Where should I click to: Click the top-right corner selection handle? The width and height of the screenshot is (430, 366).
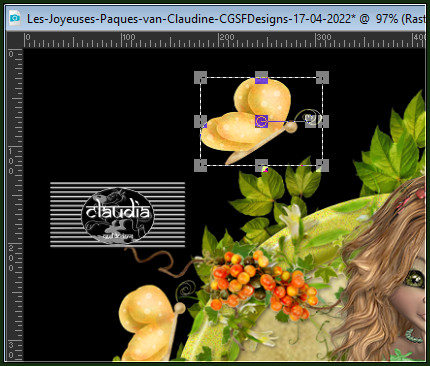[322, 77]
